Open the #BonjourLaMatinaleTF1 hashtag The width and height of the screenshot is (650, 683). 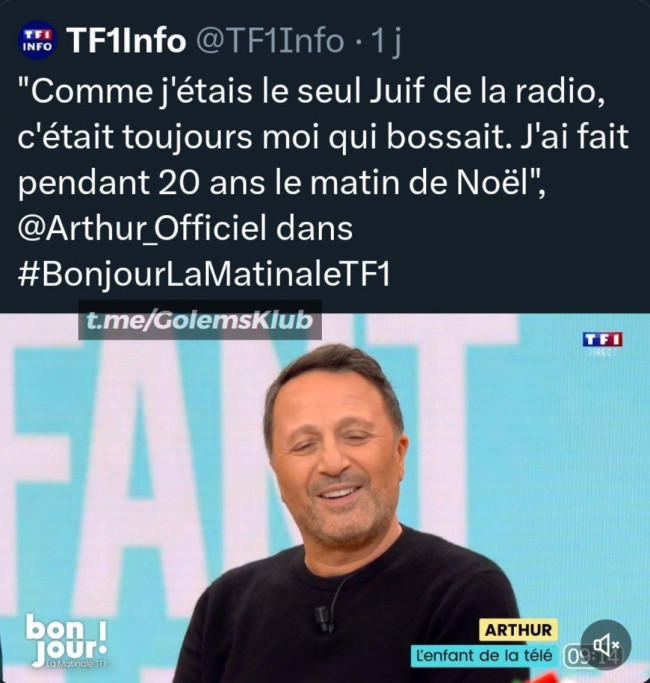[204, 274]
